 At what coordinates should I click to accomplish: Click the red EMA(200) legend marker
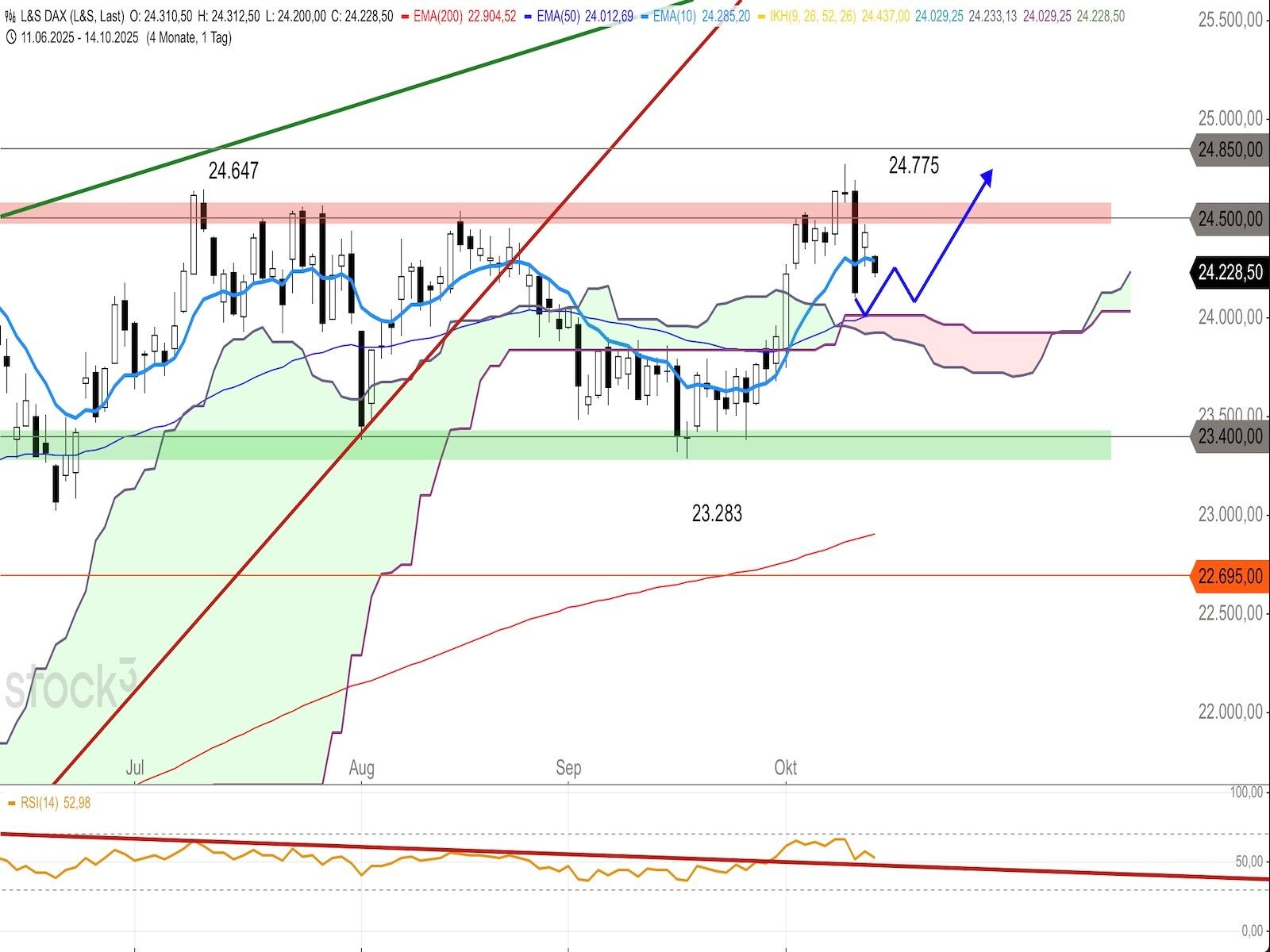pos(406,16)
